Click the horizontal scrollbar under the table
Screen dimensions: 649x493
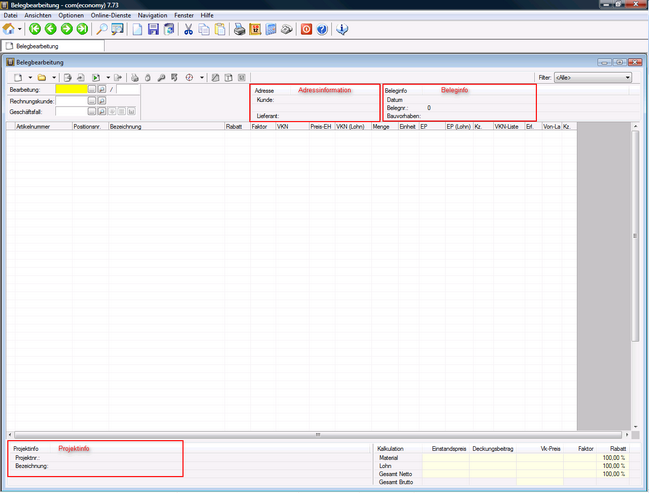318,435
